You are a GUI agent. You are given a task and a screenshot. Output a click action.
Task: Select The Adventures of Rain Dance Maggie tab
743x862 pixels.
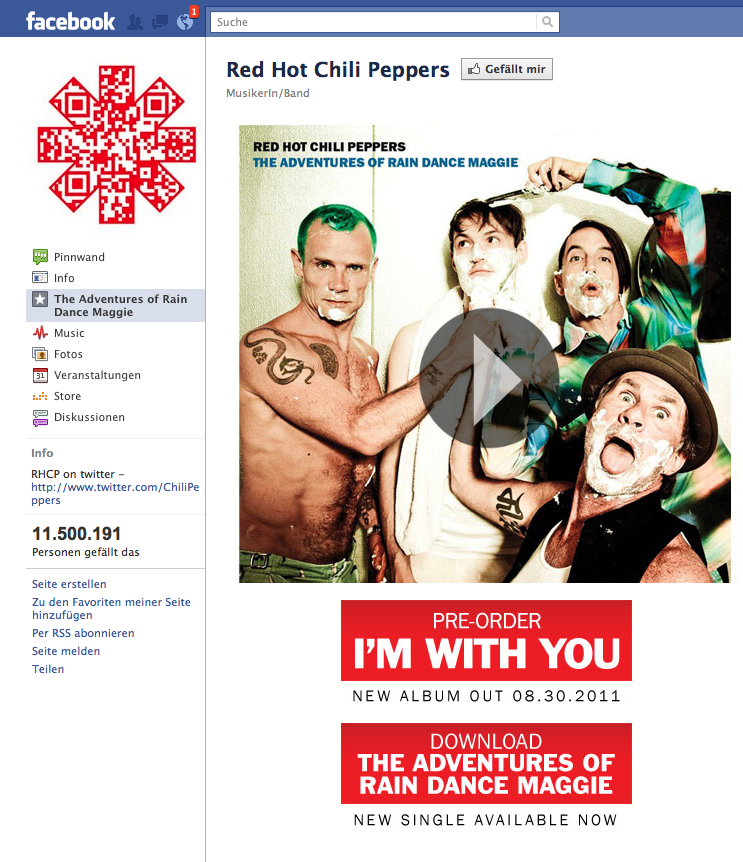click(115, 305)
